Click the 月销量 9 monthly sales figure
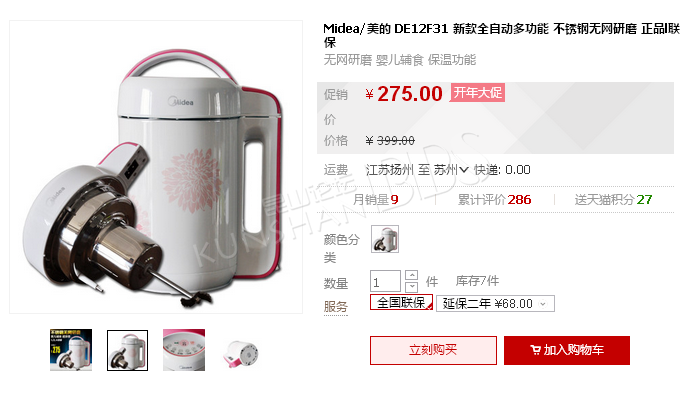The height and width of the screenshot is (401, 685). click(376, 200)
